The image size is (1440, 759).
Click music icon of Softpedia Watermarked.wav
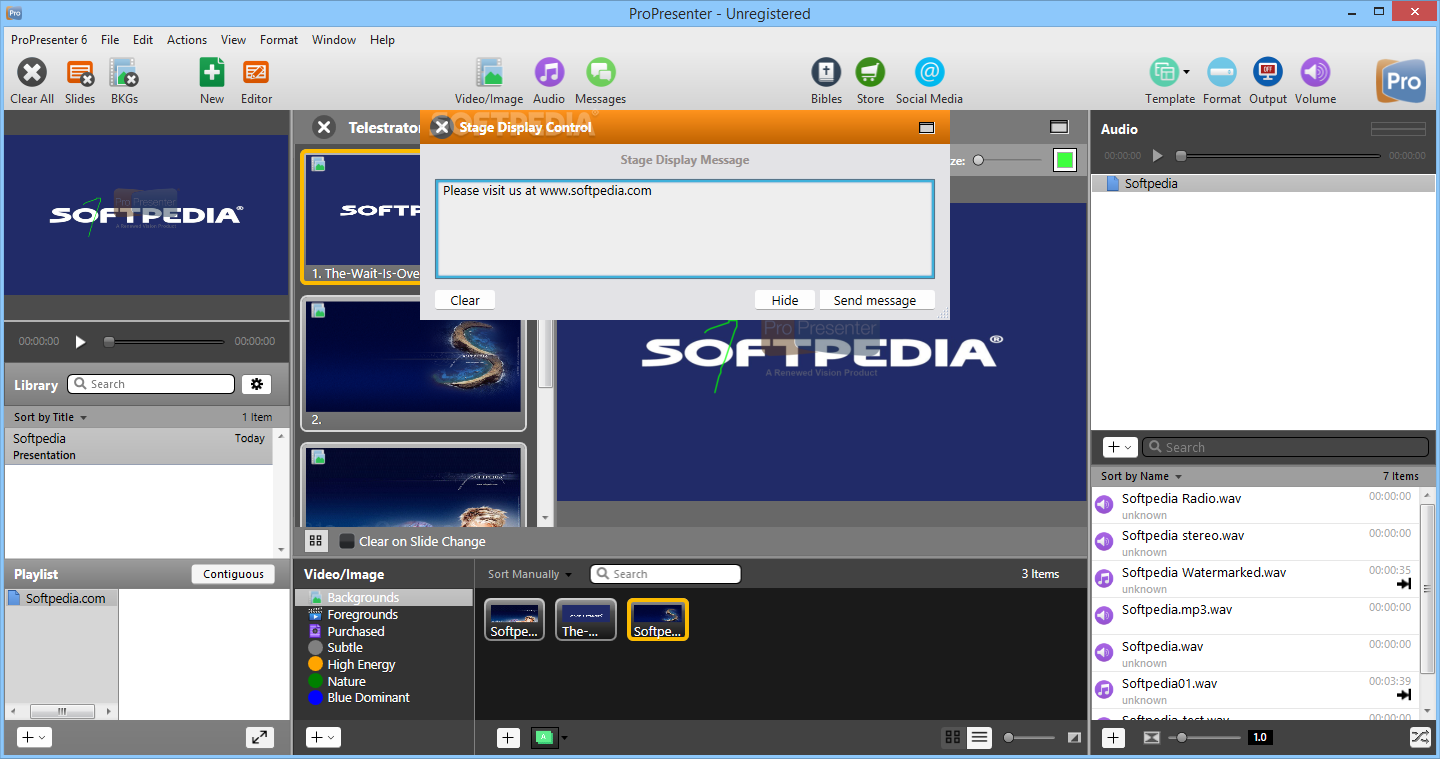(x=1104, y=579)
